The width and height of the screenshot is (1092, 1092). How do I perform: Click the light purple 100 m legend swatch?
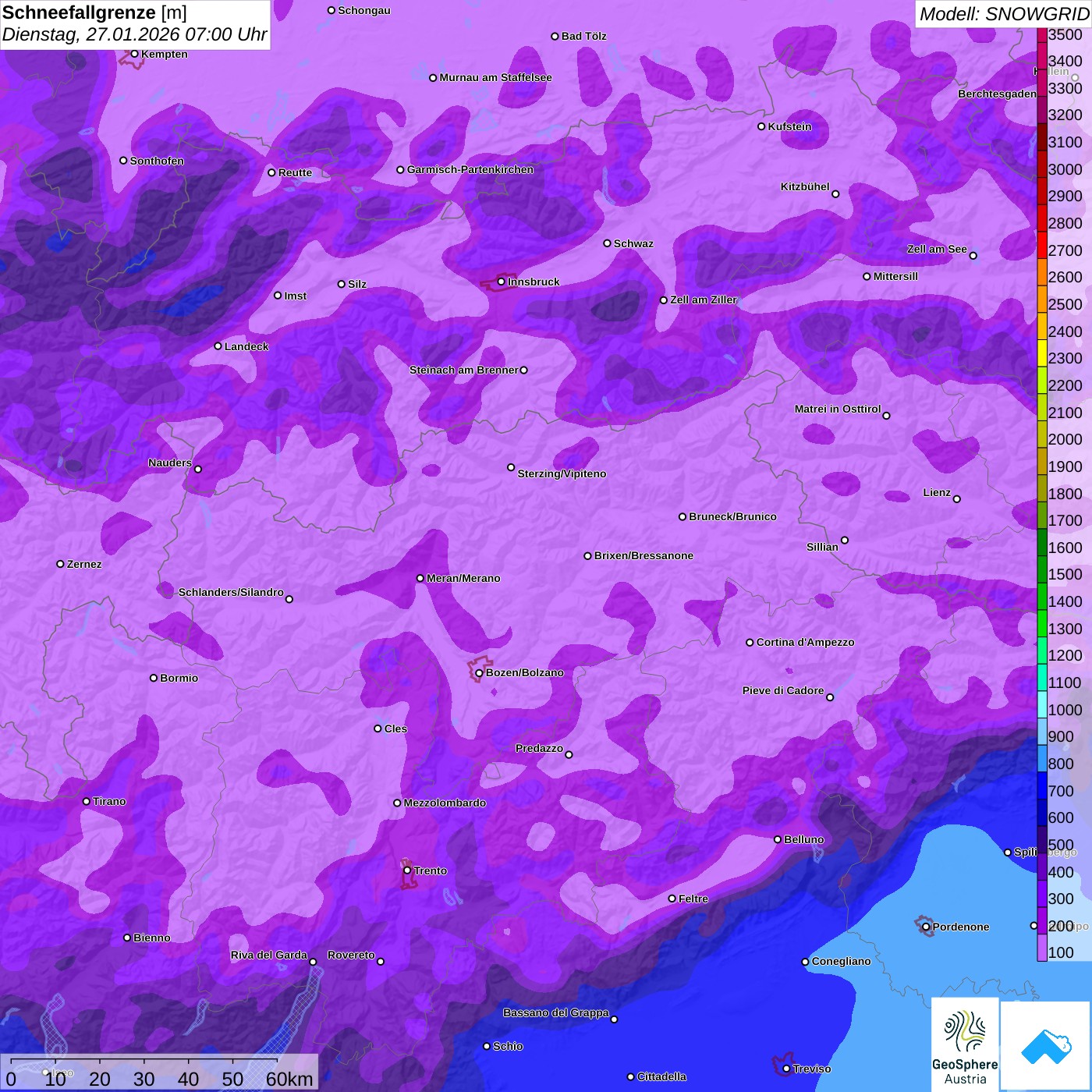click(x=1042, y=948)
